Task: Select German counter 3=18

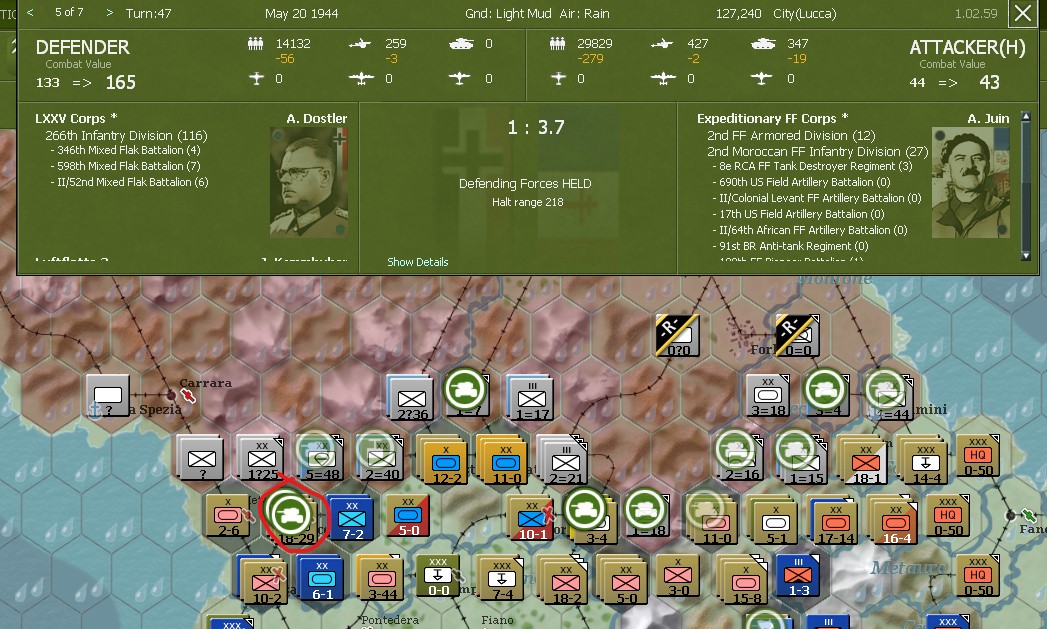Action: (768, 396)
